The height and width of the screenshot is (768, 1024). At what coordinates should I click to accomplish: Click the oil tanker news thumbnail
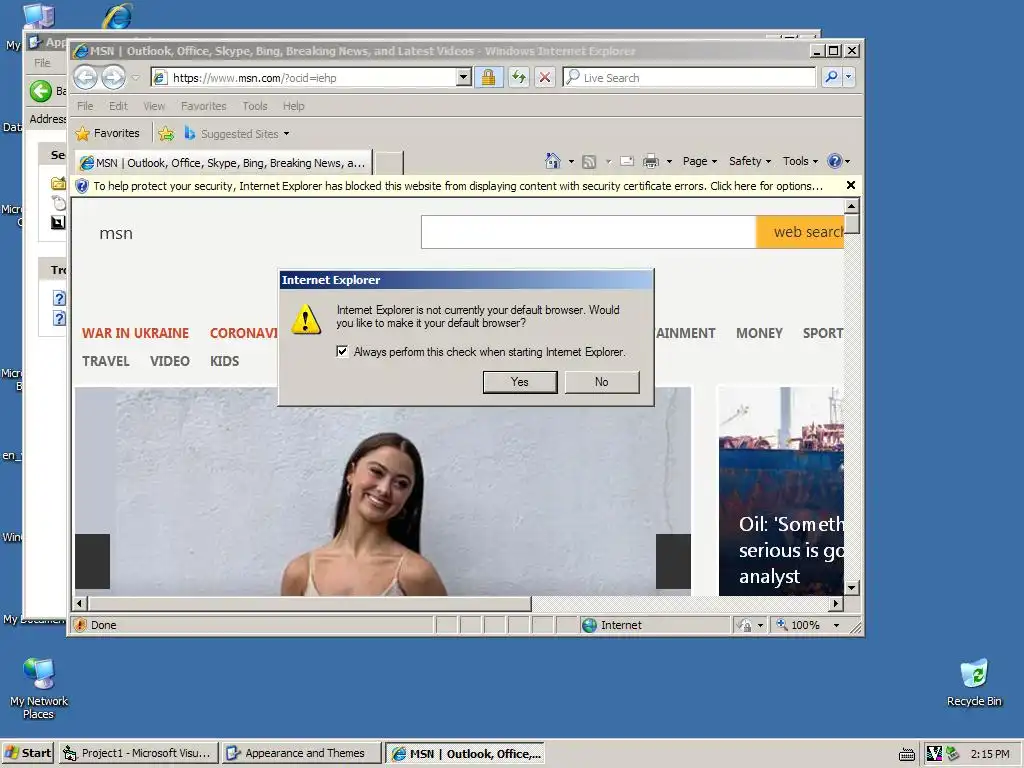click(782, 490)
